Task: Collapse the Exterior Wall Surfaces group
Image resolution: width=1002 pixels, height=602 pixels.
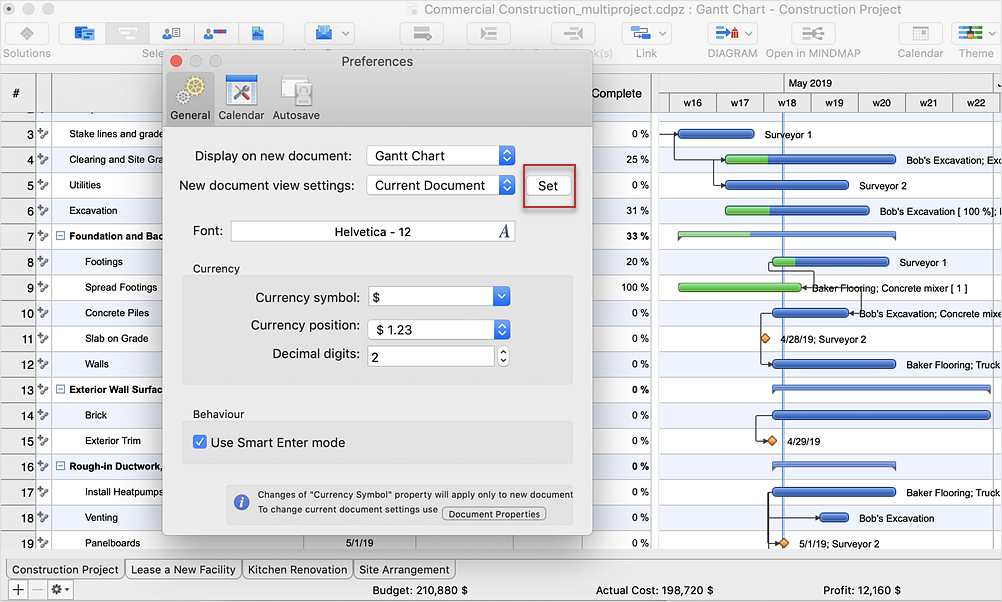Action: (x=60, y=389)
